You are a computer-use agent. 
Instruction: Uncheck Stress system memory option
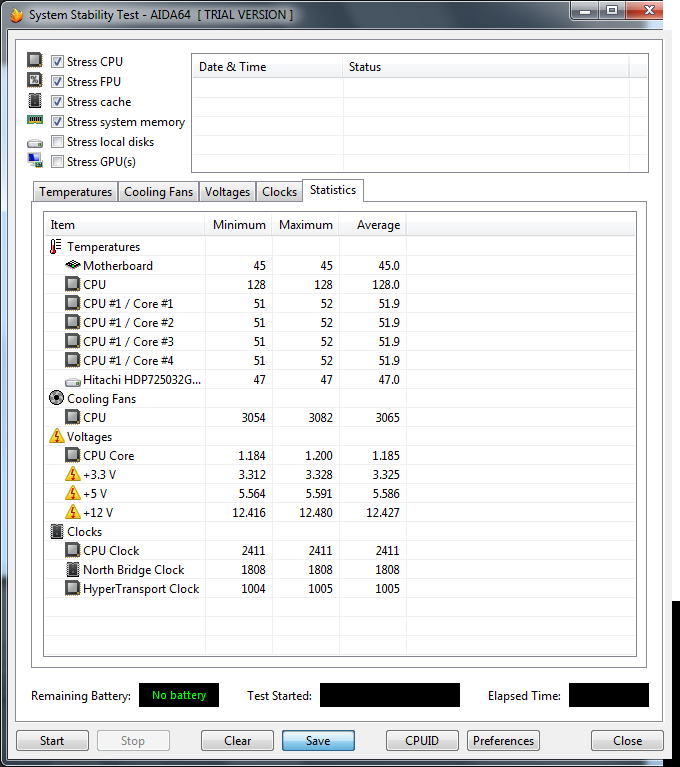[58, 122]
